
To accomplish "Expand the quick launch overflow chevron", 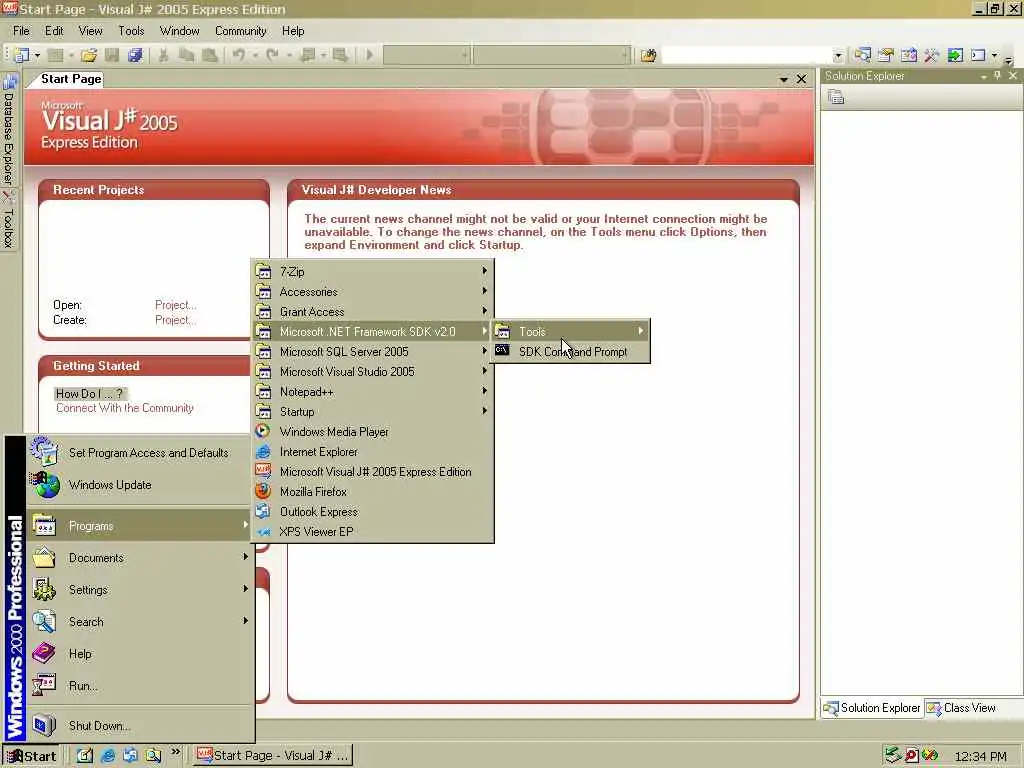I will pos(175,752).
